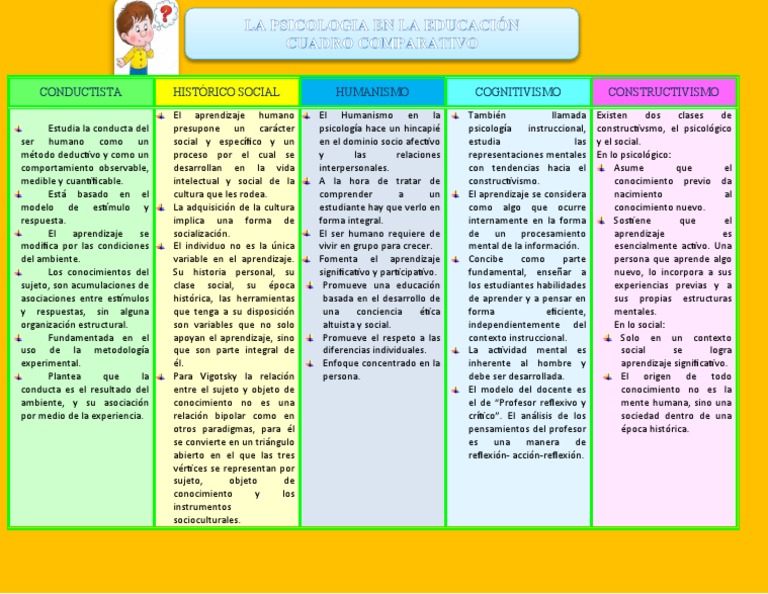
Task: Click the thinking boy cartoon image
Action: point(146,37)
